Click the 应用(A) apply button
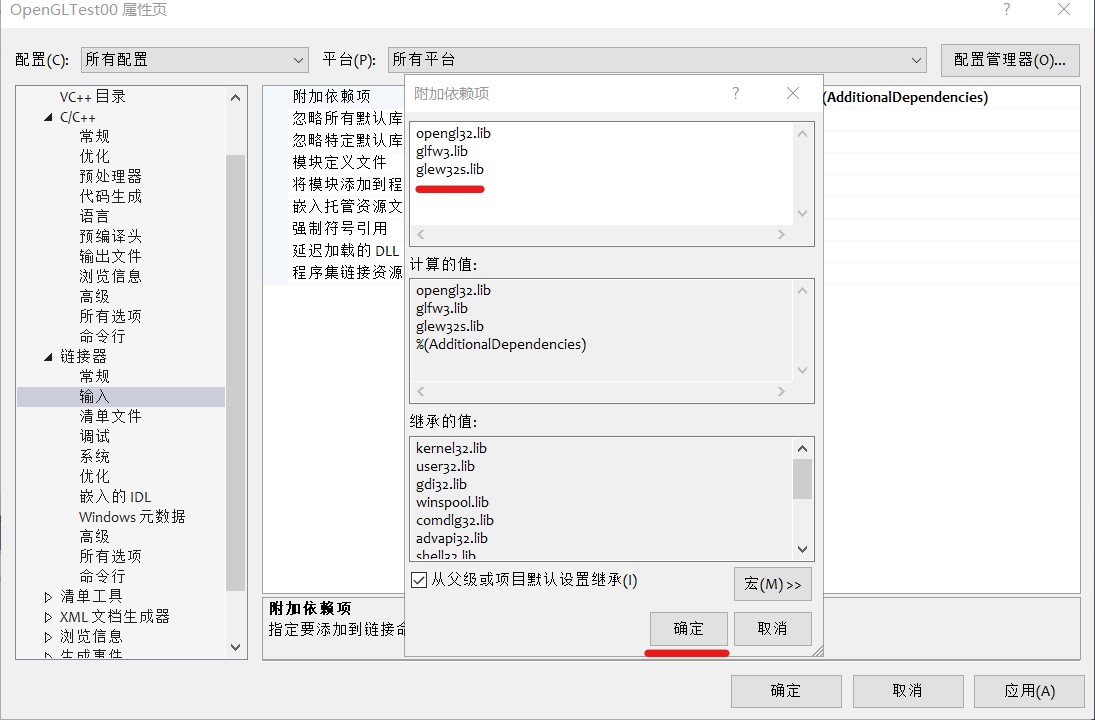 coord(1029,691)
